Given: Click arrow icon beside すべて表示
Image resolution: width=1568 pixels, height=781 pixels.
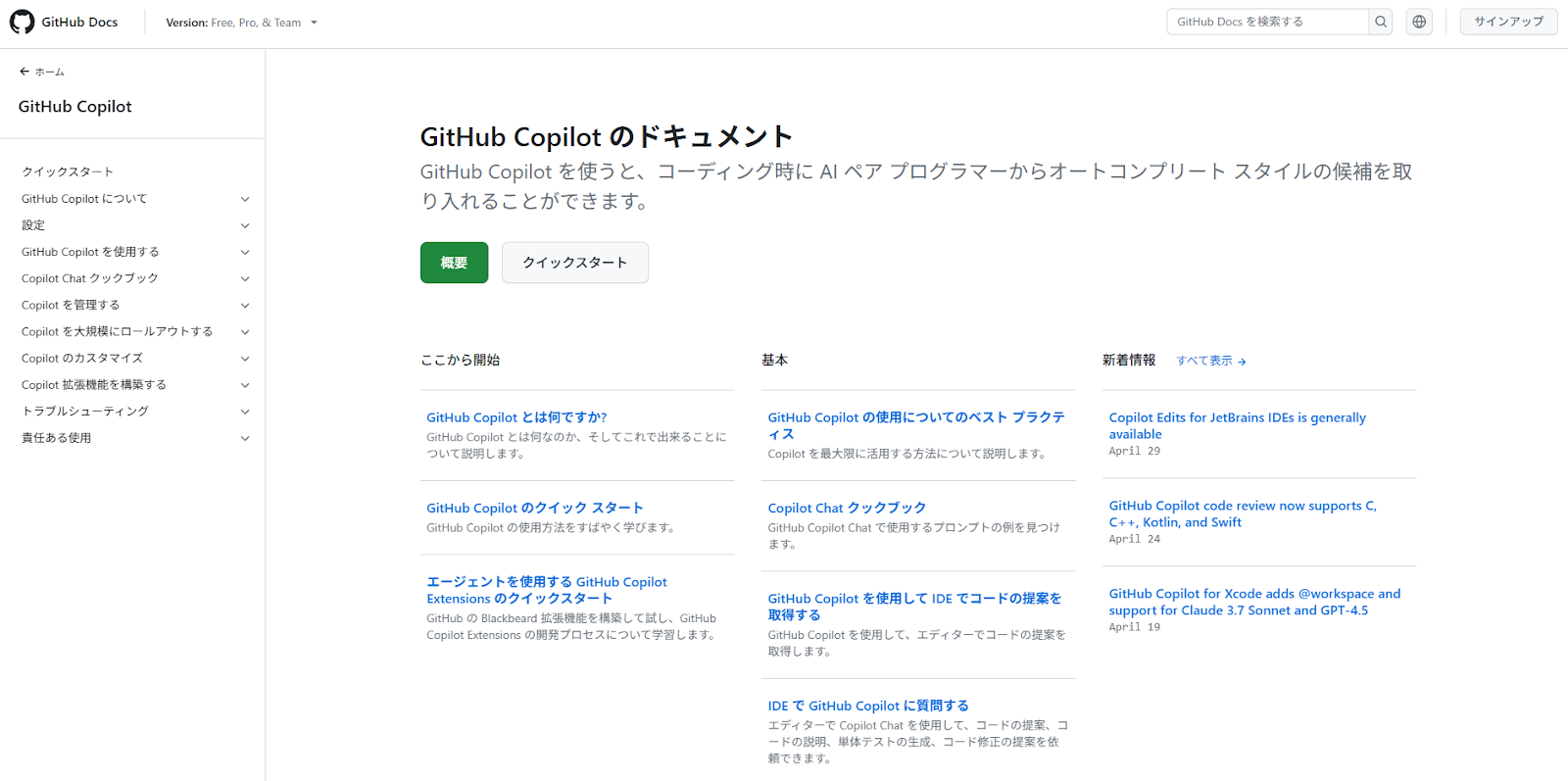Looking at the screenshot, I should click(1242, 362).
